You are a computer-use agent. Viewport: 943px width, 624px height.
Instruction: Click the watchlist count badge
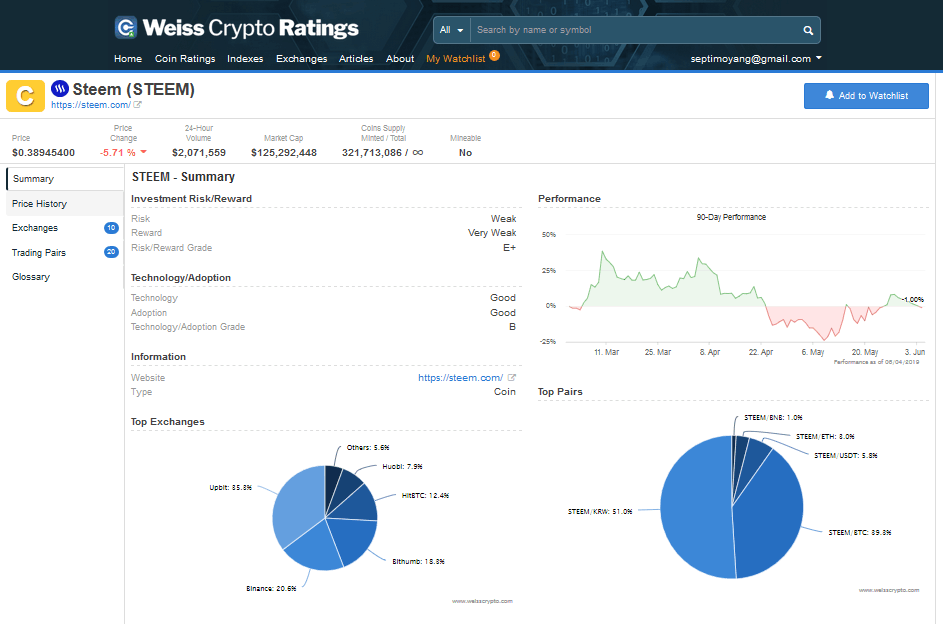[494, 55]
